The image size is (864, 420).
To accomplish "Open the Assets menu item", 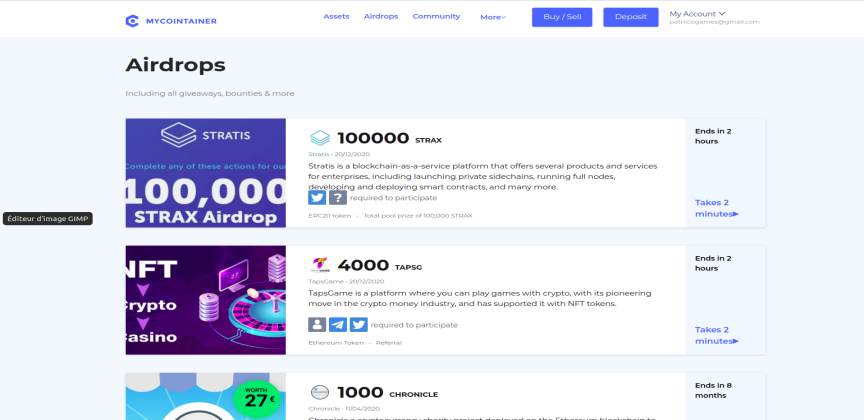I will click(336, 17).
